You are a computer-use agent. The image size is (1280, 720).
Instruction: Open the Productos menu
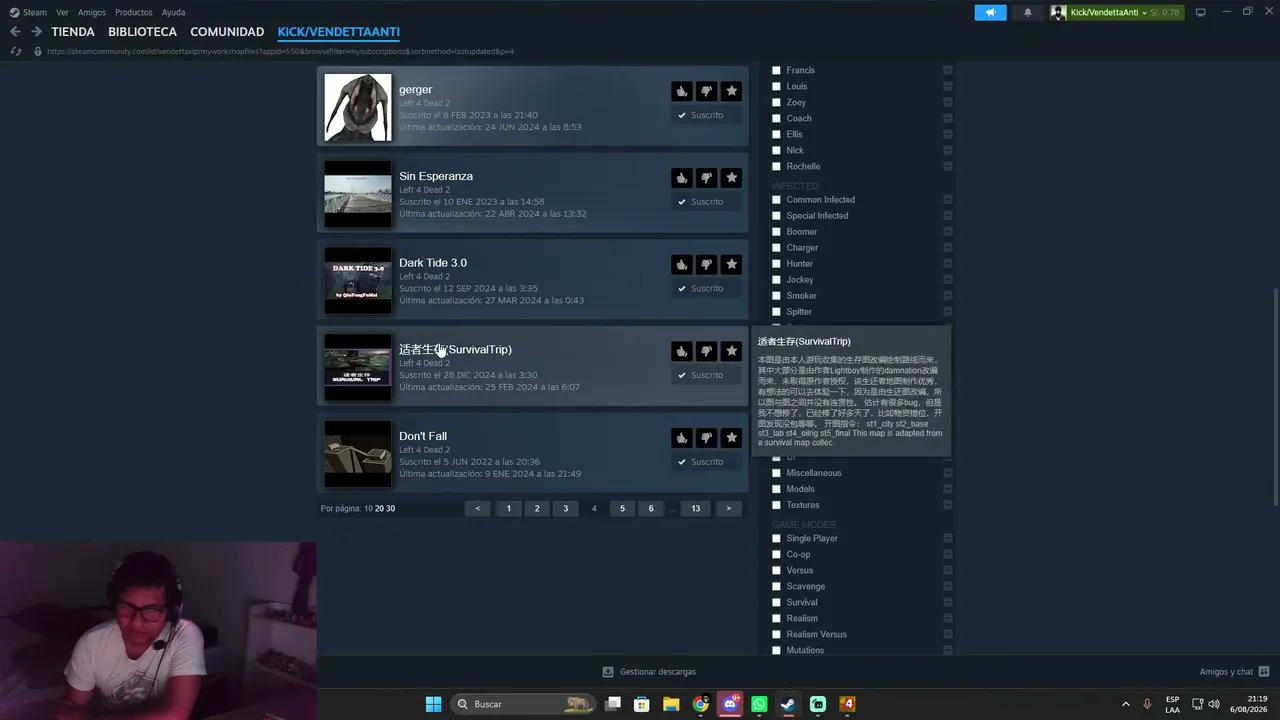coord(134,12)
